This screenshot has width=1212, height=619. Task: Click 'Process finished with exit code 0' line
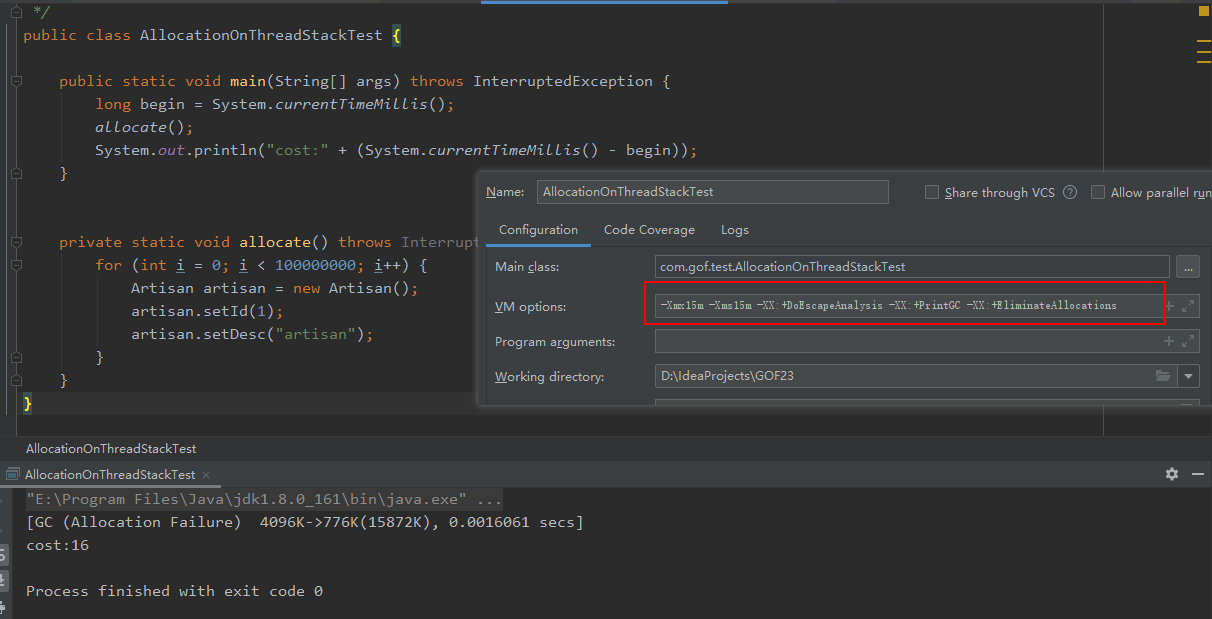(x=174, y=591)
